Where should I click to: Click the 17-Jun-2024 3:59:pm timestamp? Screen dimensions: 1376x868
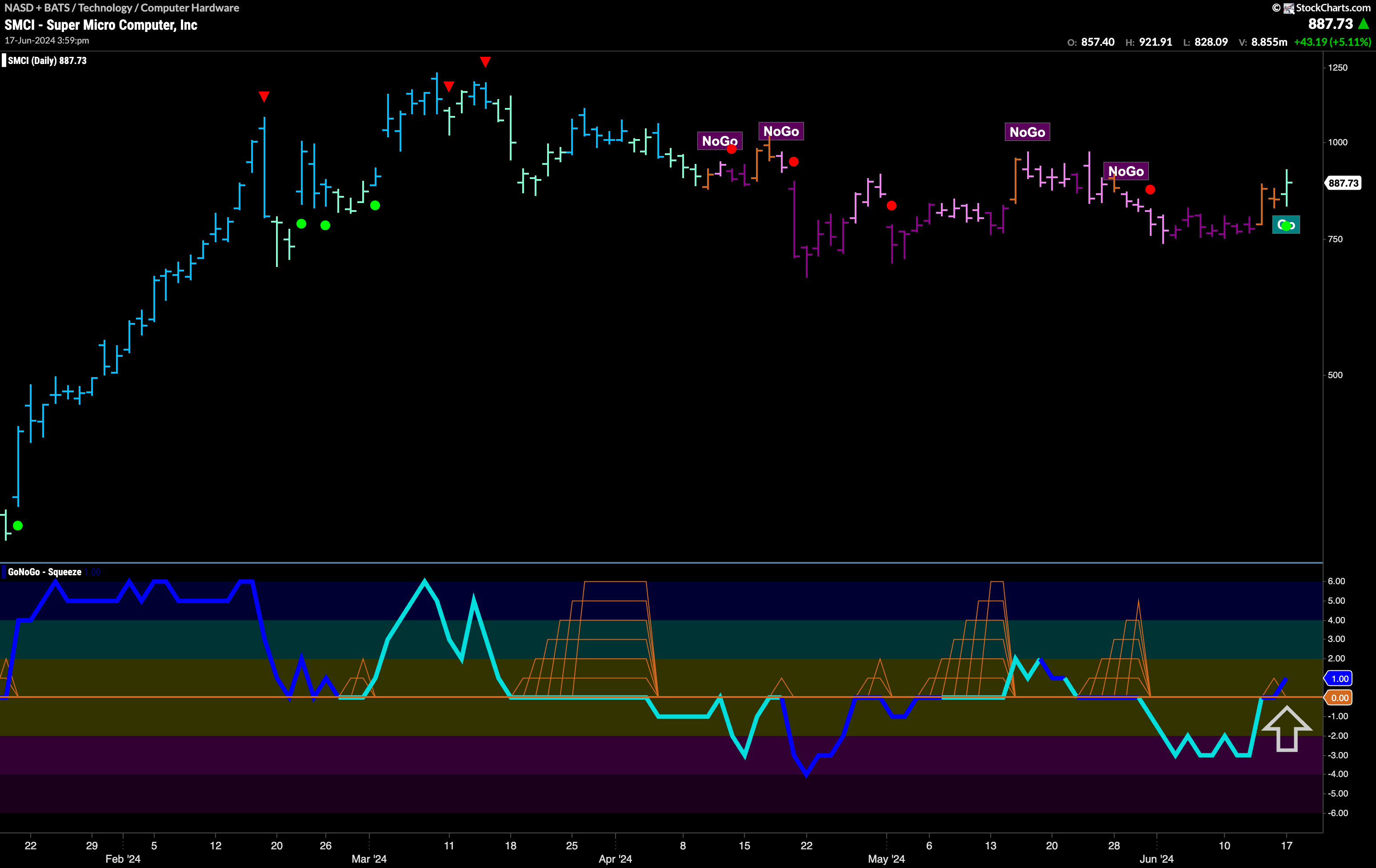47,40
